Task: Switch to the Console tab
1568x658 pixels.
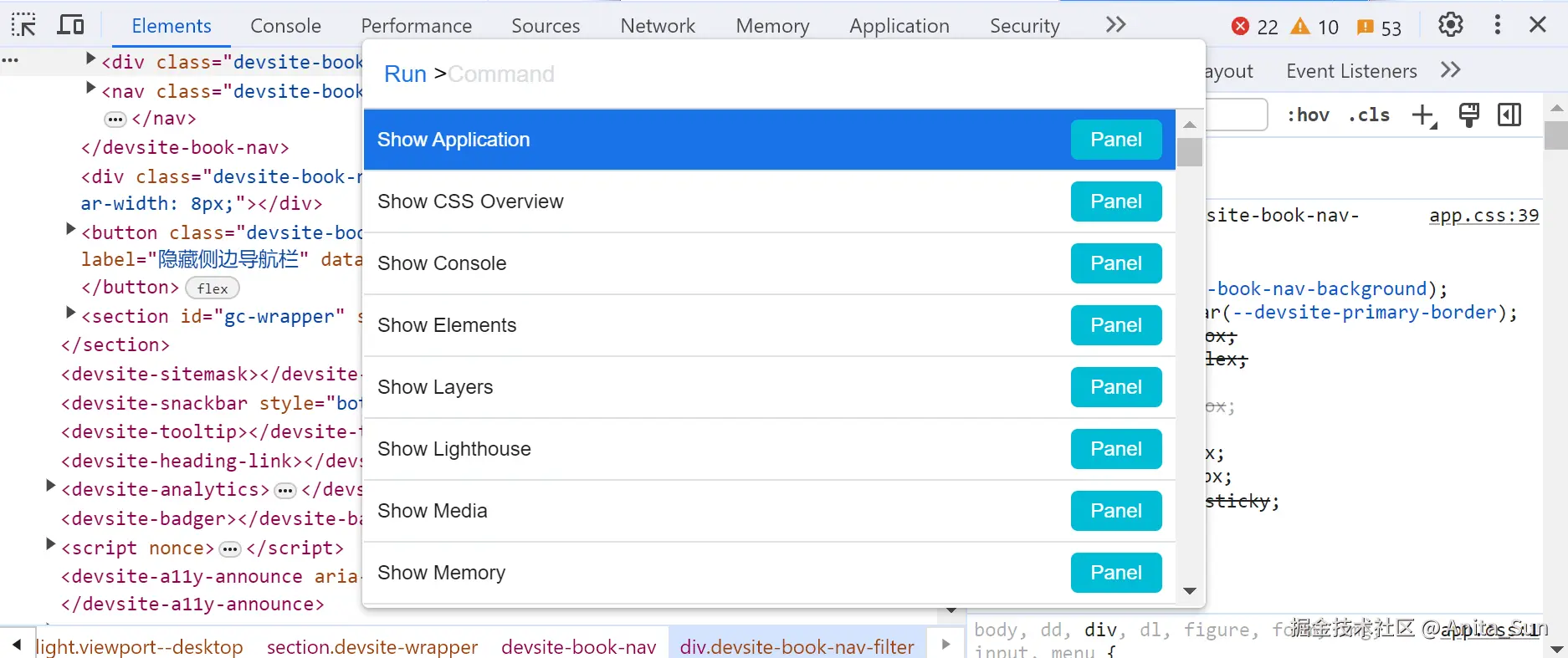Action: pos(285,26)
